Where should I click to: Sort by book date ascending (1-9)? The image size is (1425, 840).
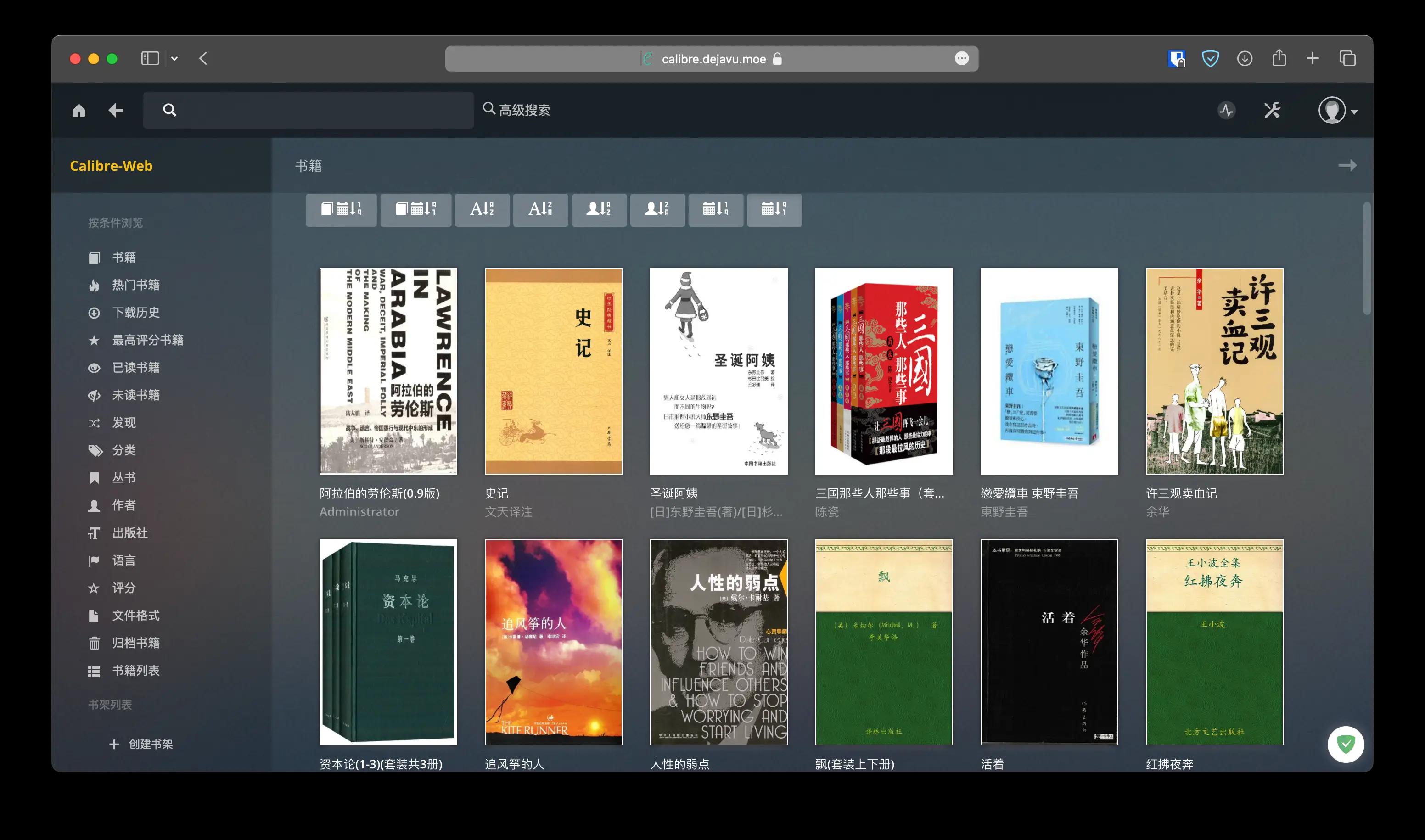click(341, 210)
